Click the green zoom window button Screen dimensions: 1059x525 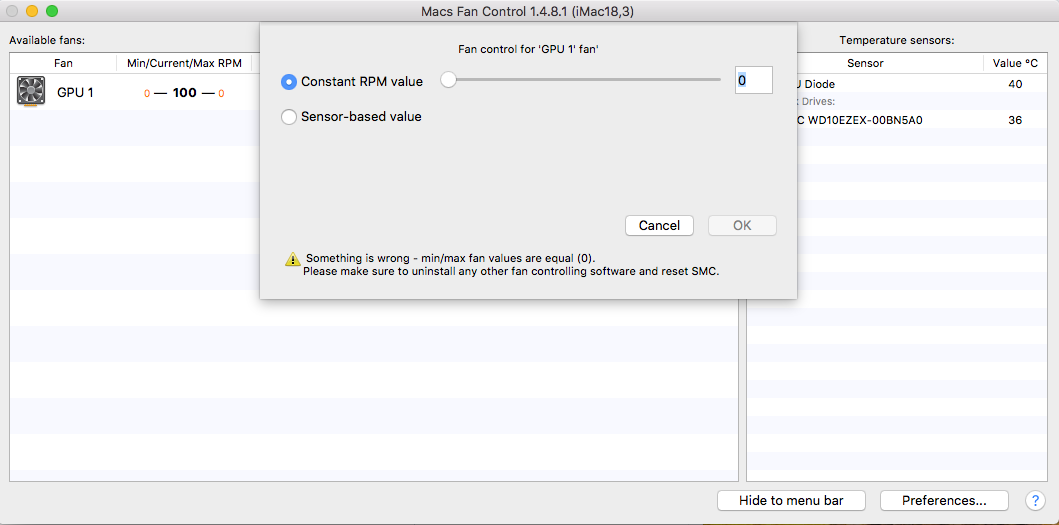[52, 11]
